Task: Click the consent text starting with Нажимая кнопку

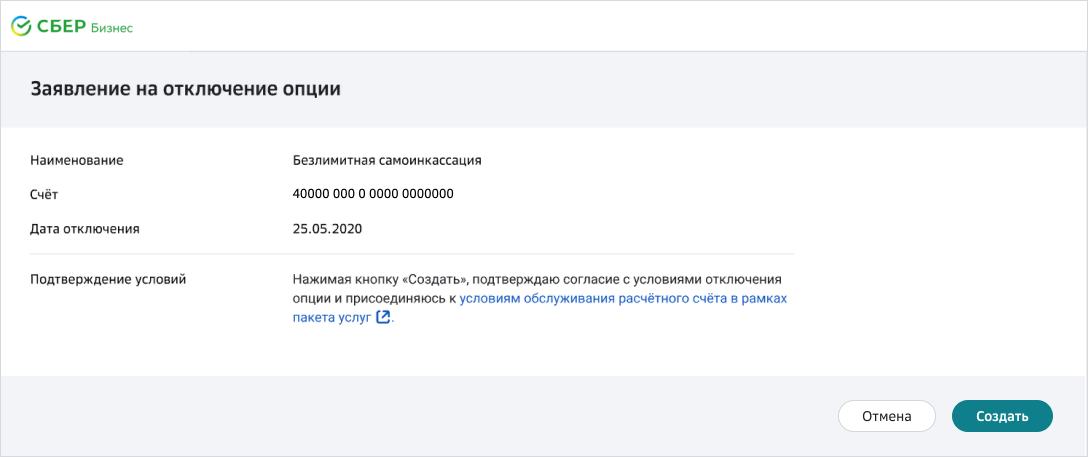Action: point(340,278)
